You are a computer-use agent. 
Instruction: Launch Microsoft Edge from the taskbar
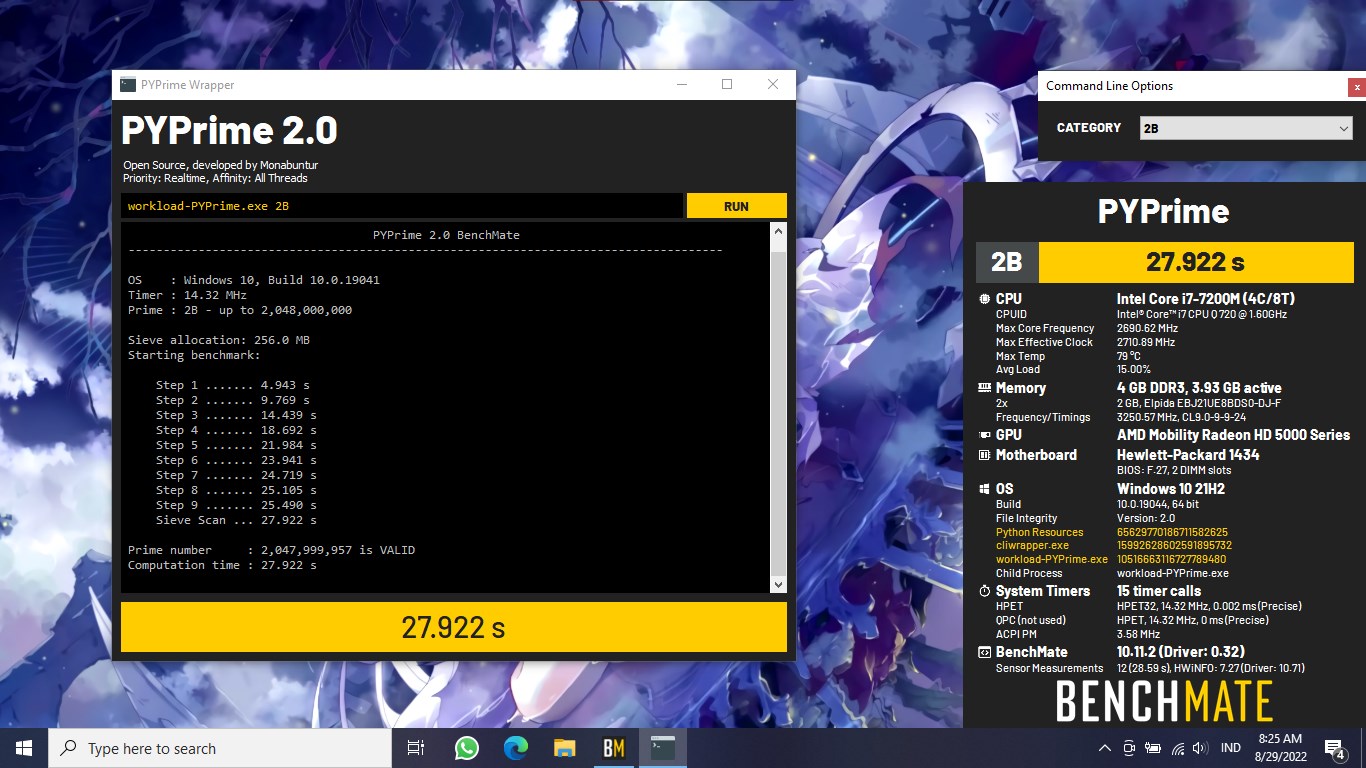coord(516,748)
